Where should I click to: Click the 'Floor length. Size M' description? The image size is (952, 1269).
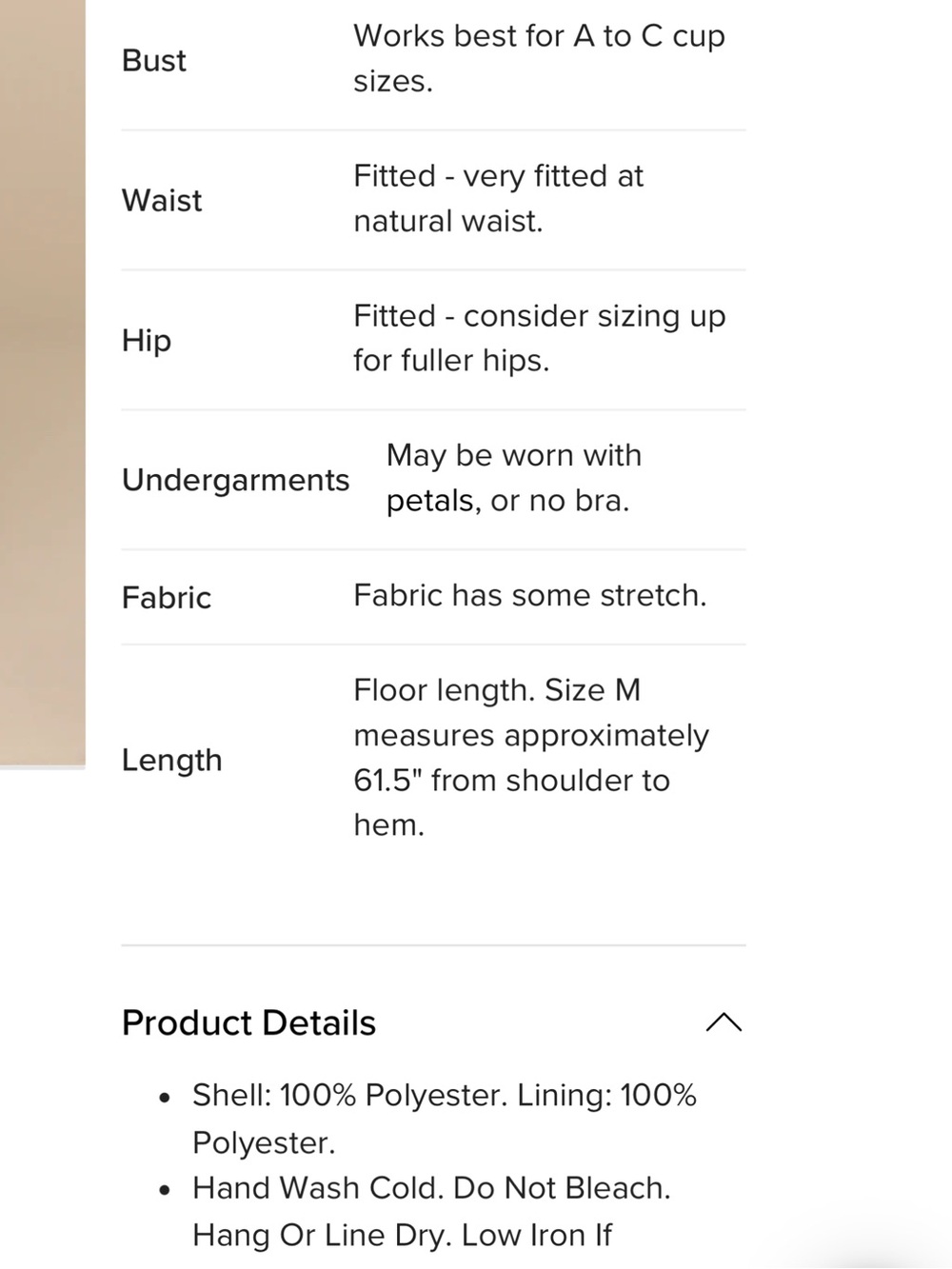497,689
